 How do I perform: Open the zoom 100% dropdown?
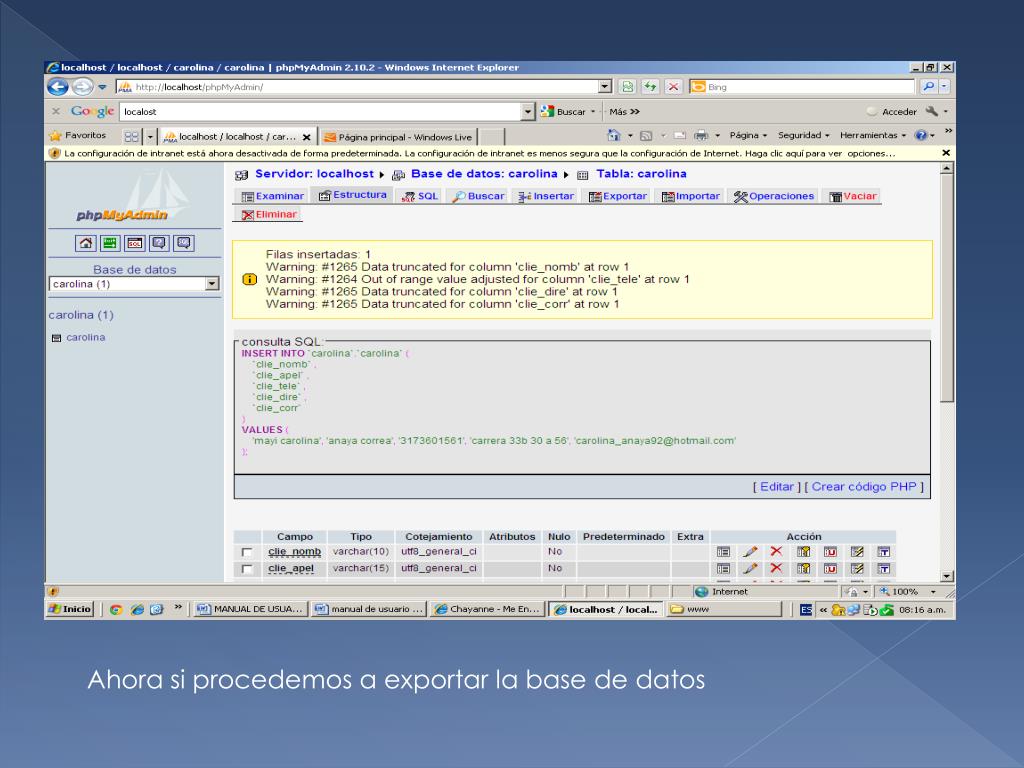click(933, 592)
